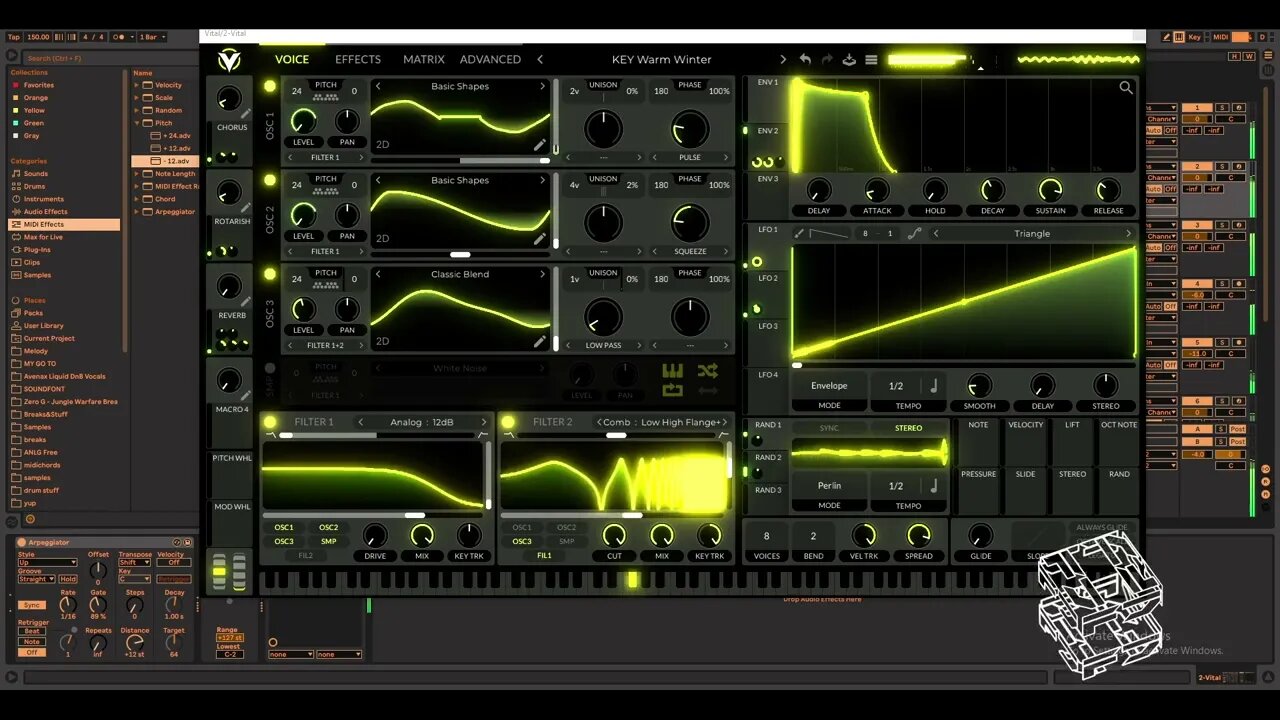Toggle SMP input on Filter 1

pyautogui.click(x=328, y=541)
